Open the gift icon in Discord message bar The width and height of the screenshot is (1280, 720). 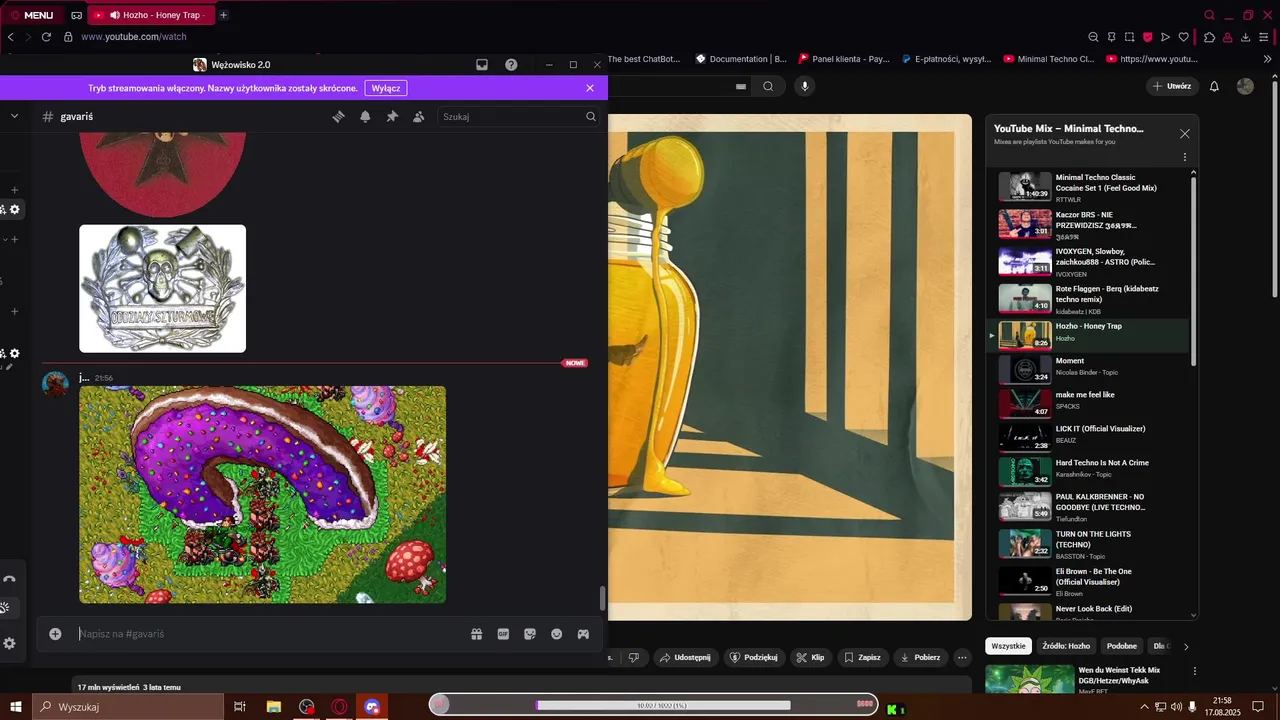pos(477,634)
